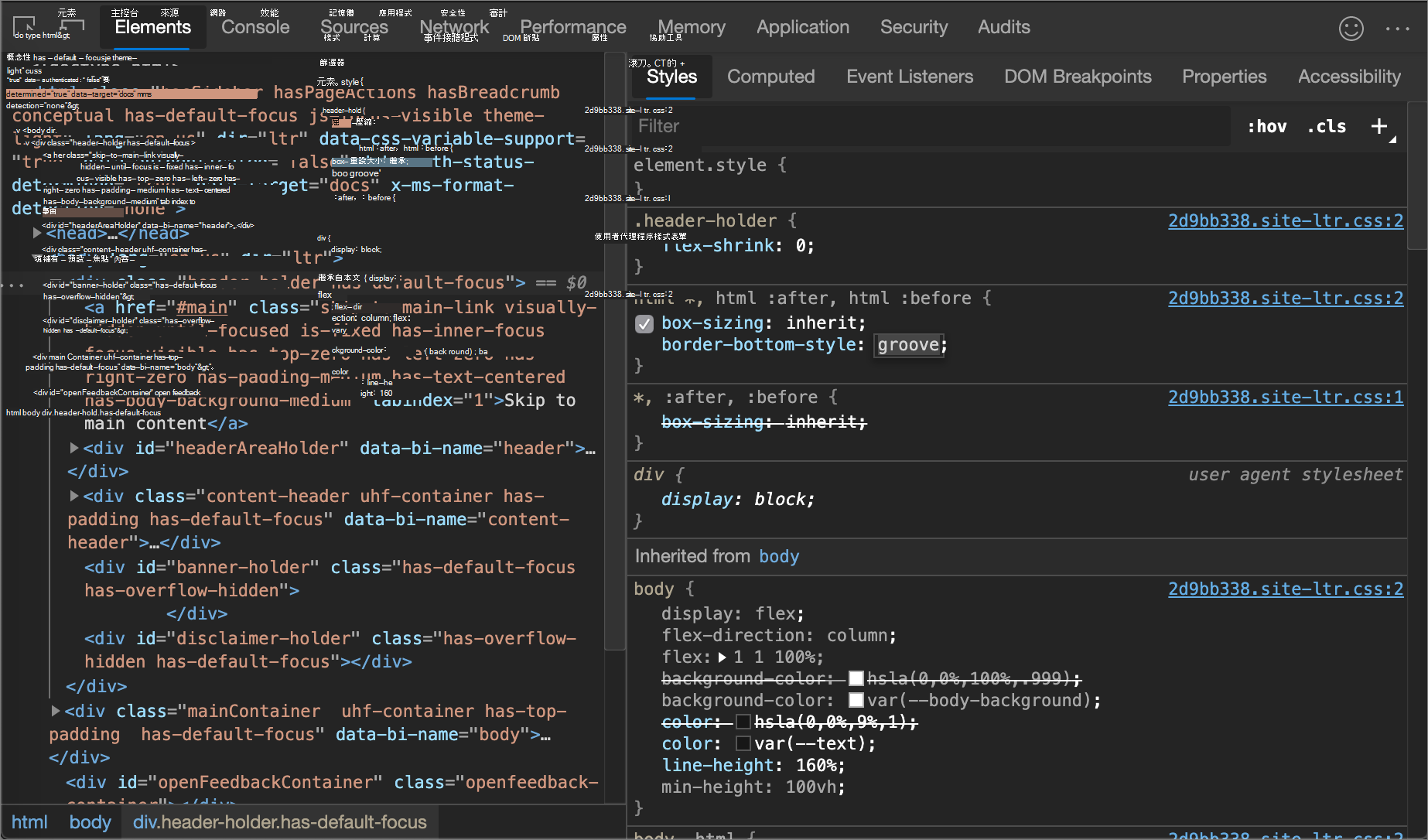Open the three-dot DevTools menu
This screenshot has width=1428, height=840.
pyautogui.click(x=1398, y=29)
